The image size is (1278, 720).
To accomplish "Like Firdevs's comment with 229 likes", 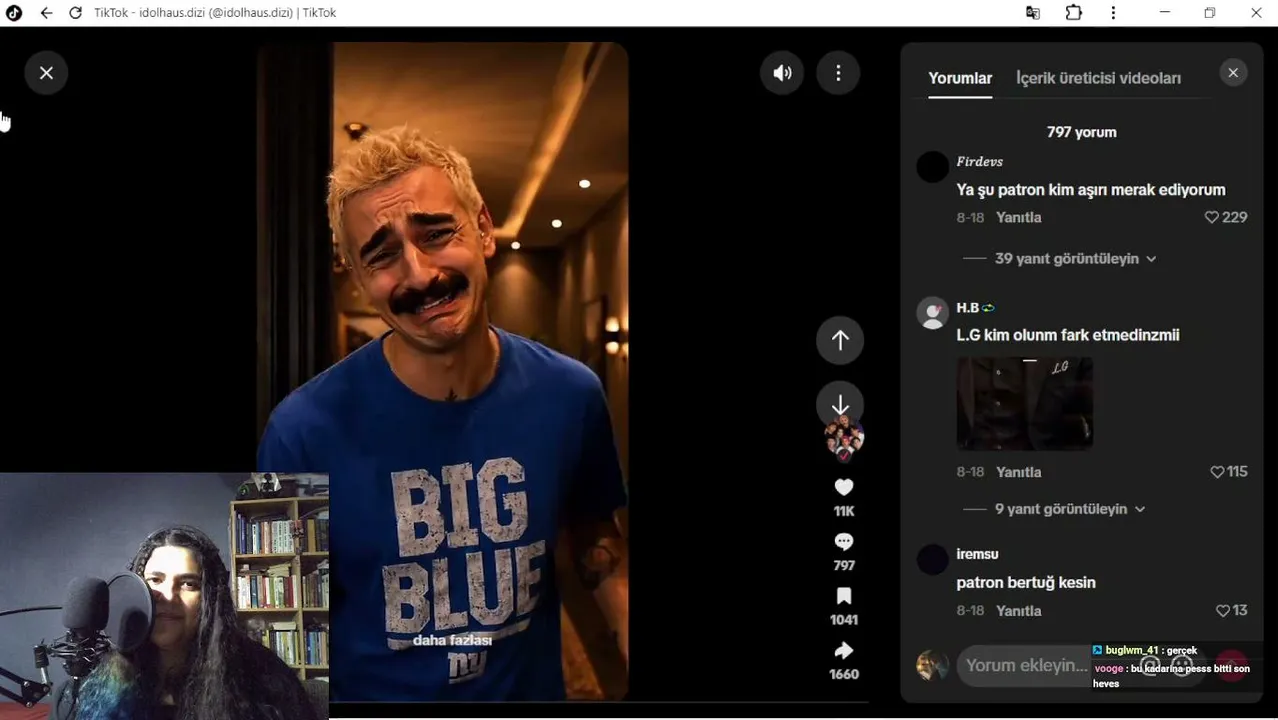I will point(1211,217).
